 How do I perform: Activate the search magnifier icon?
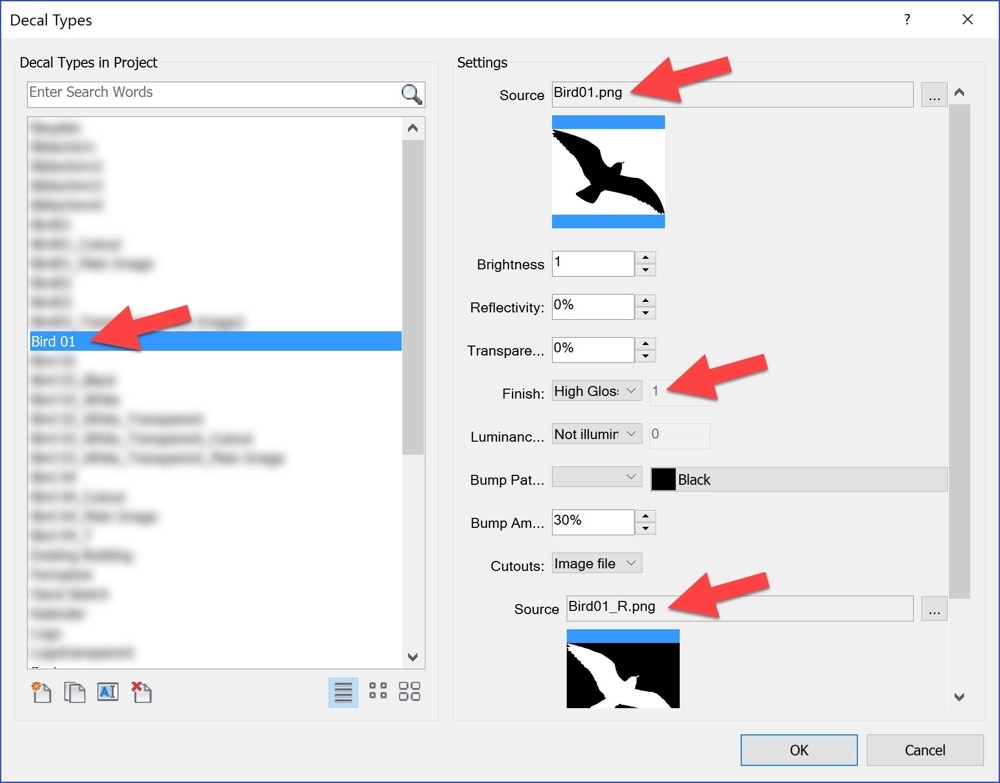point(410,94)
